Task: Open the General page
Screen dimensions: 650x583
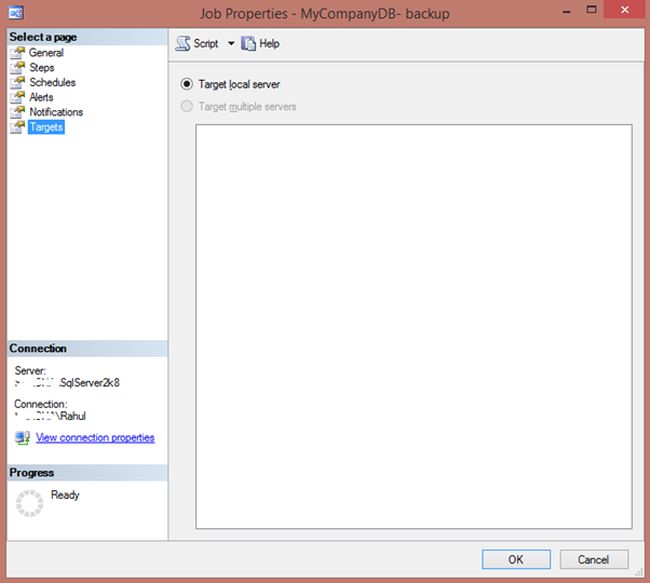Action: point(46,53)
